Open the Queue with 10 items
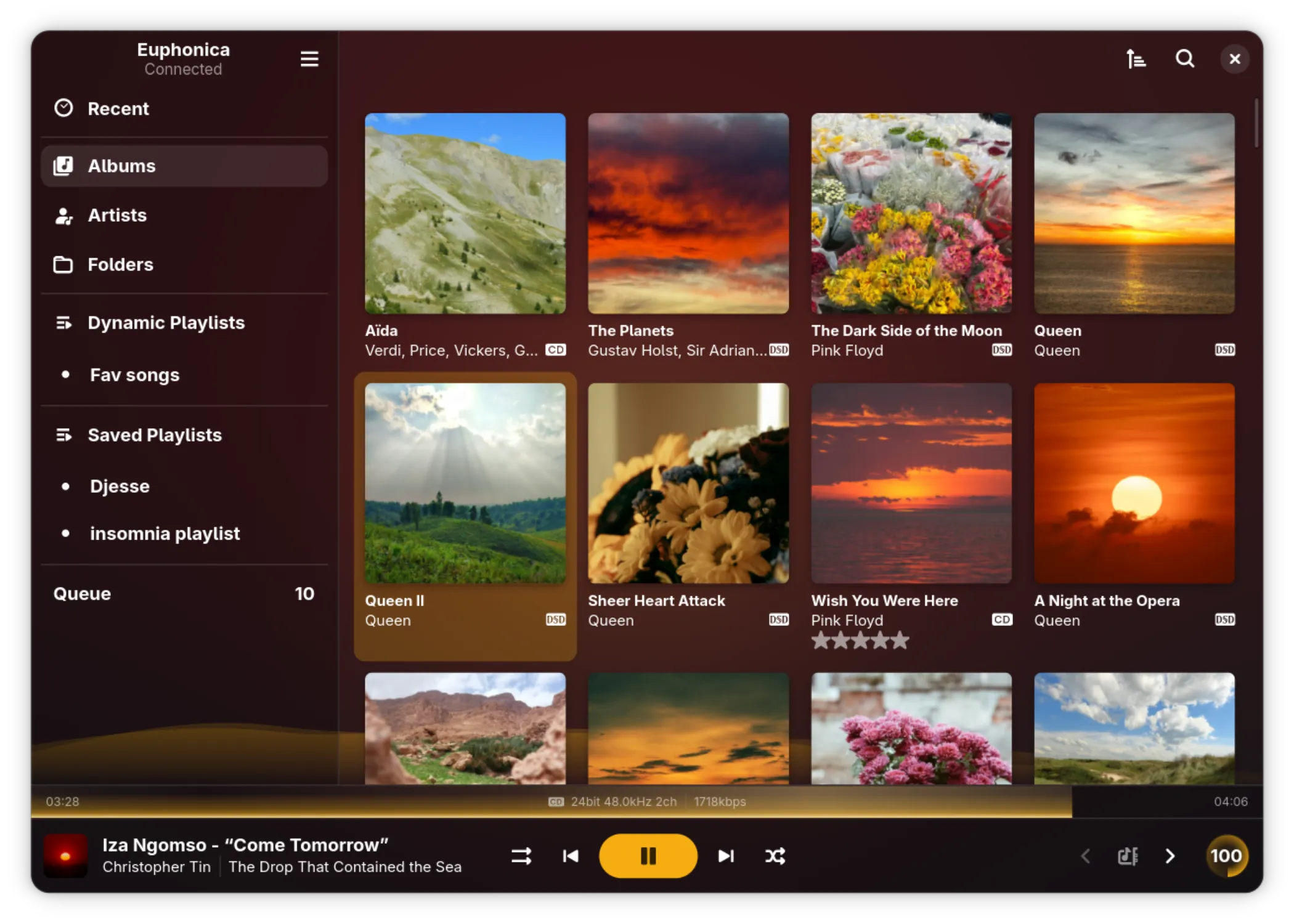Screen dimensions: 1294x924 tap(184, 593)
